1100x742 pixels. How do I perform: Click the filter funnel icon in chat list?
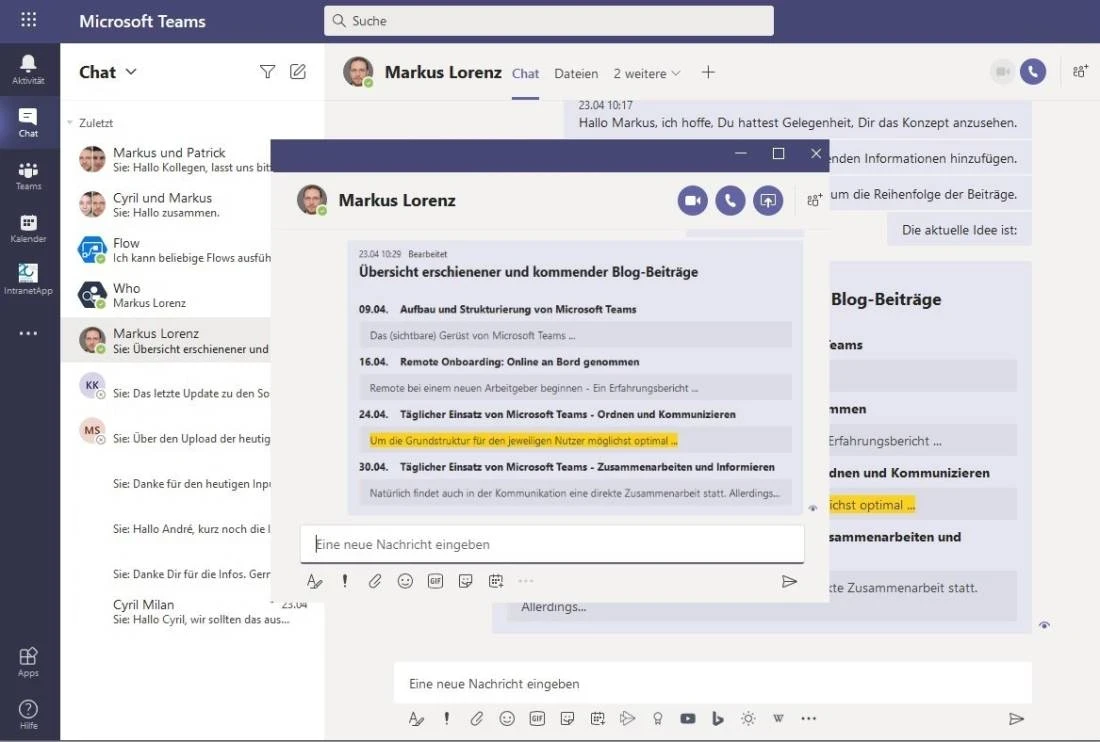[267, 71]
